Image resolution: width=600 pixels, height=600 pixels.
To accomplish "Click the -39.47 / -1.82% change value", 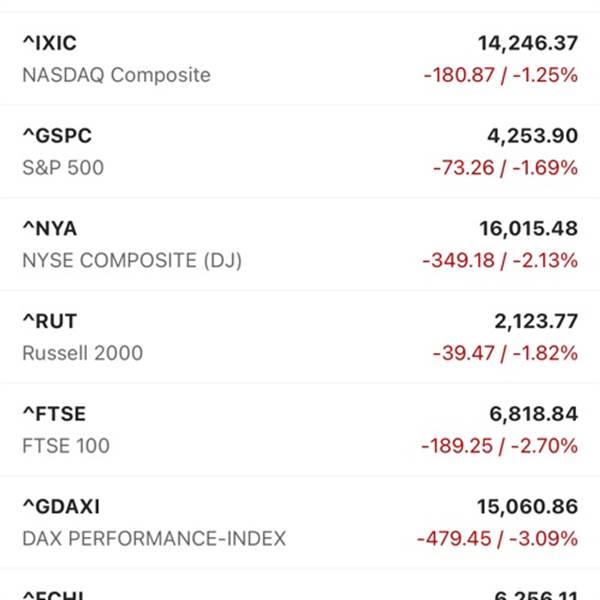I will (505, 353).
